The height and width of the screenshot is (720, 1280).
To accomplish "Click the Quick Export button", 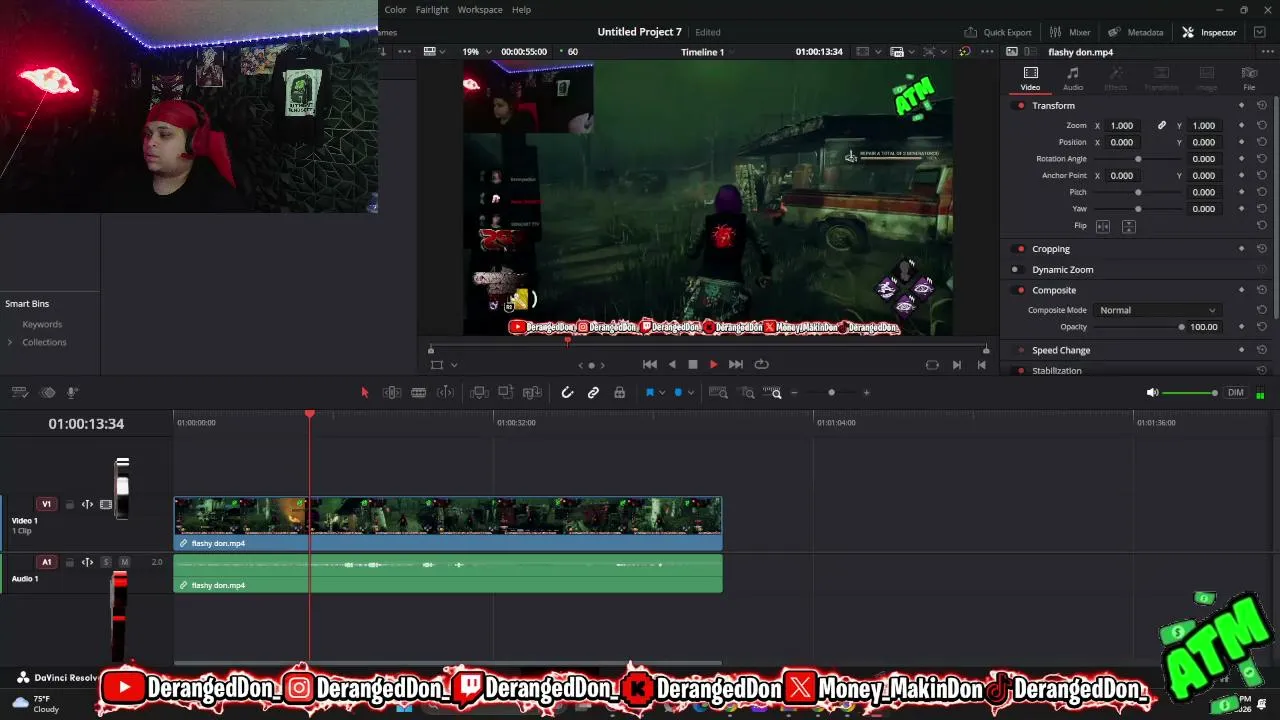I will pyautogui.click(x=998, y=32).
